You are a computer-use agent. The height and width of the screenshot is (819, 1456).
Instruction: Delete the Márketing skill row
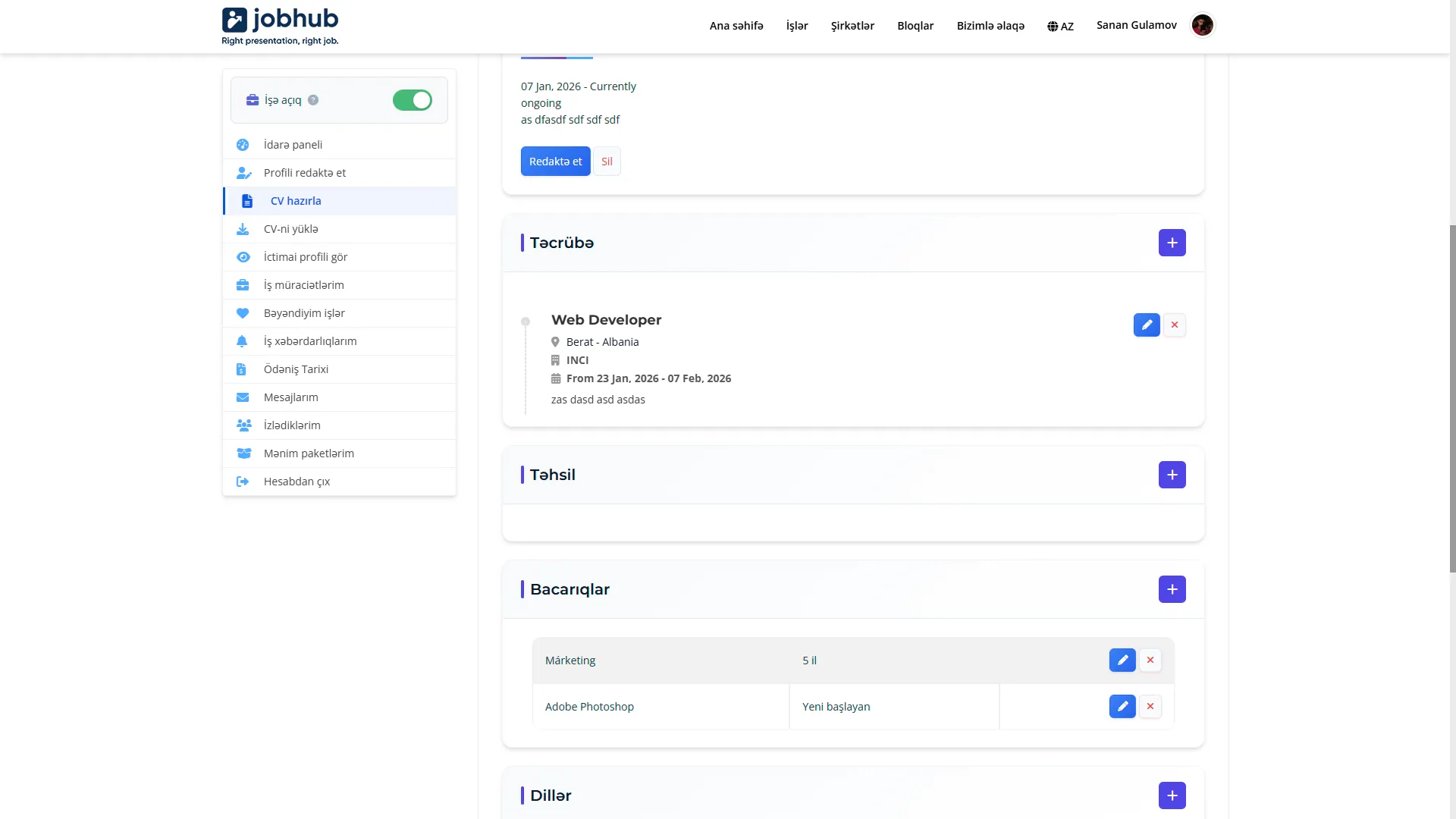tap(1150, 660)
